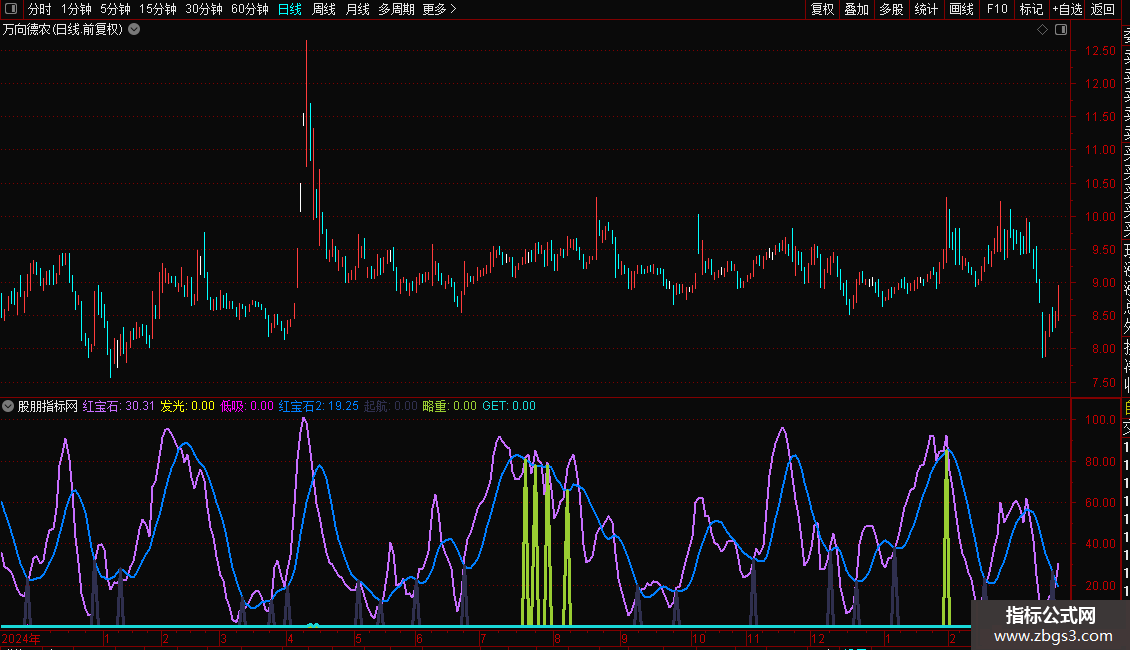The width and height of the screenshot is (1130, 650).
Task: Select the 日线 daily tab
Action: [x=290, y=9]
